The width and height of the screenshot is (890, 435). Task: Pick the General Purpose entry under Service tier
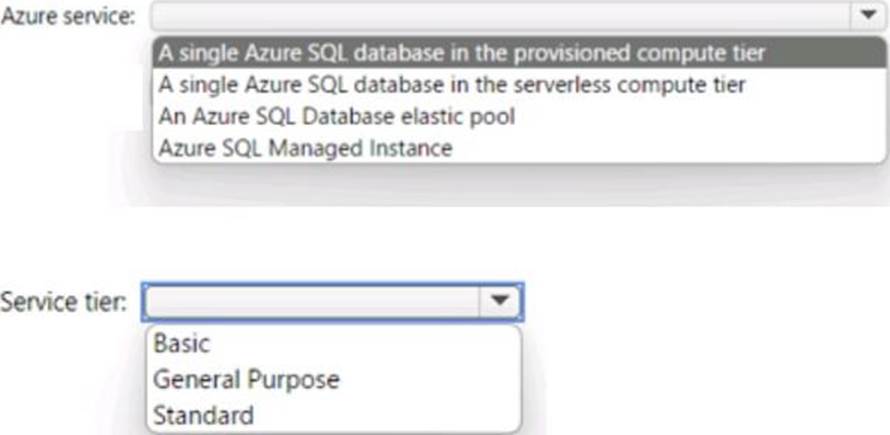[x=334, y=379]
